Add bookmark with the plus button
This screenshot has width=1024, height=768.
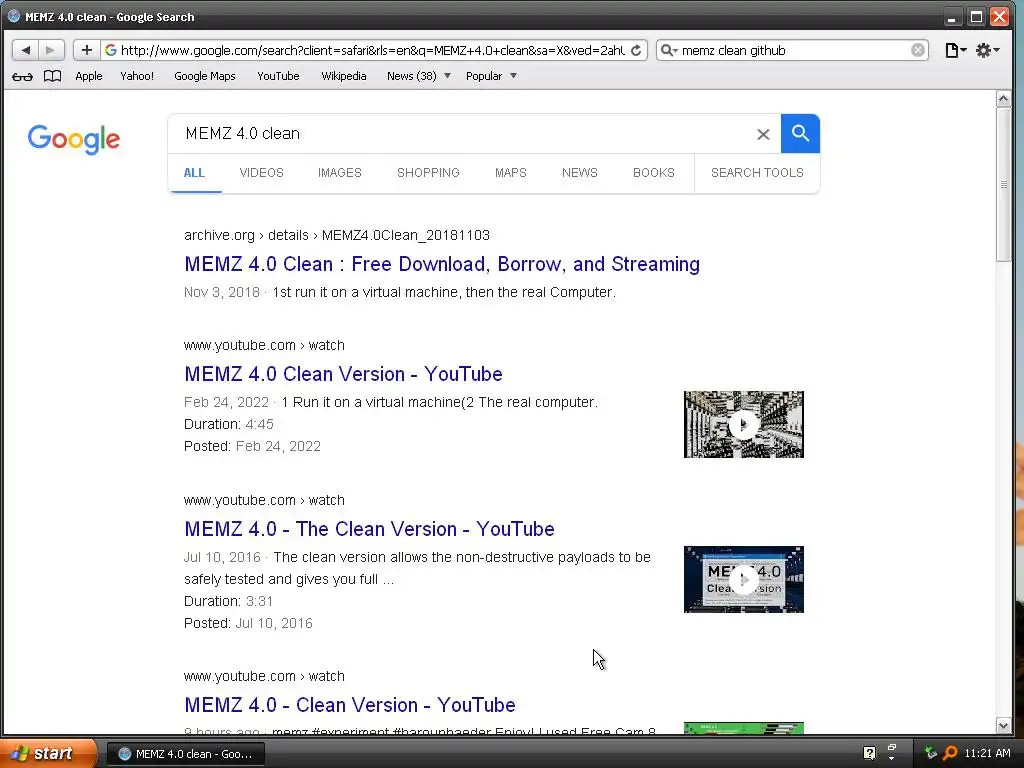86,50
